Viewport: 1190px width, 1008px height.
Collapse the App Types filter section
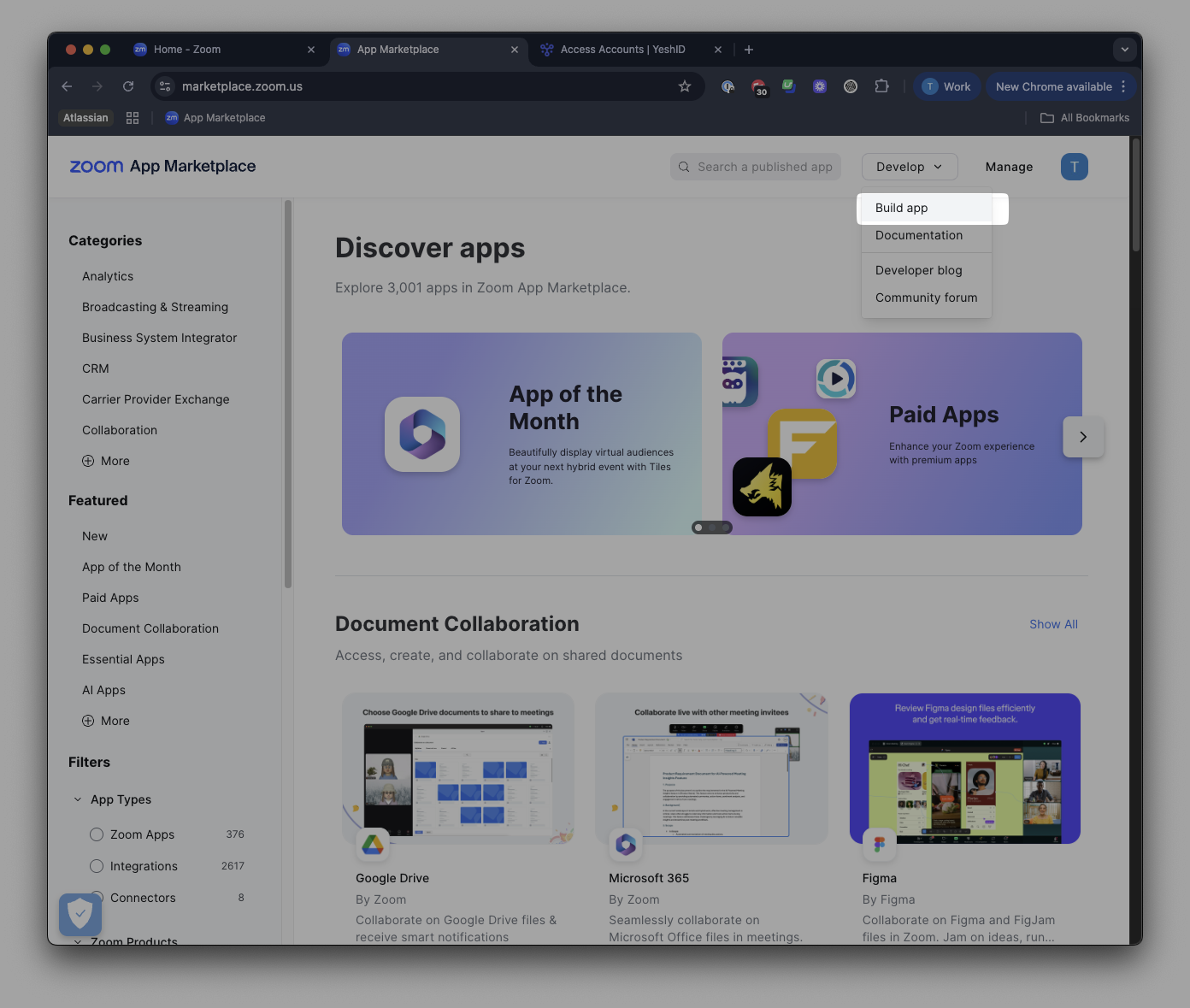(78, 799)
